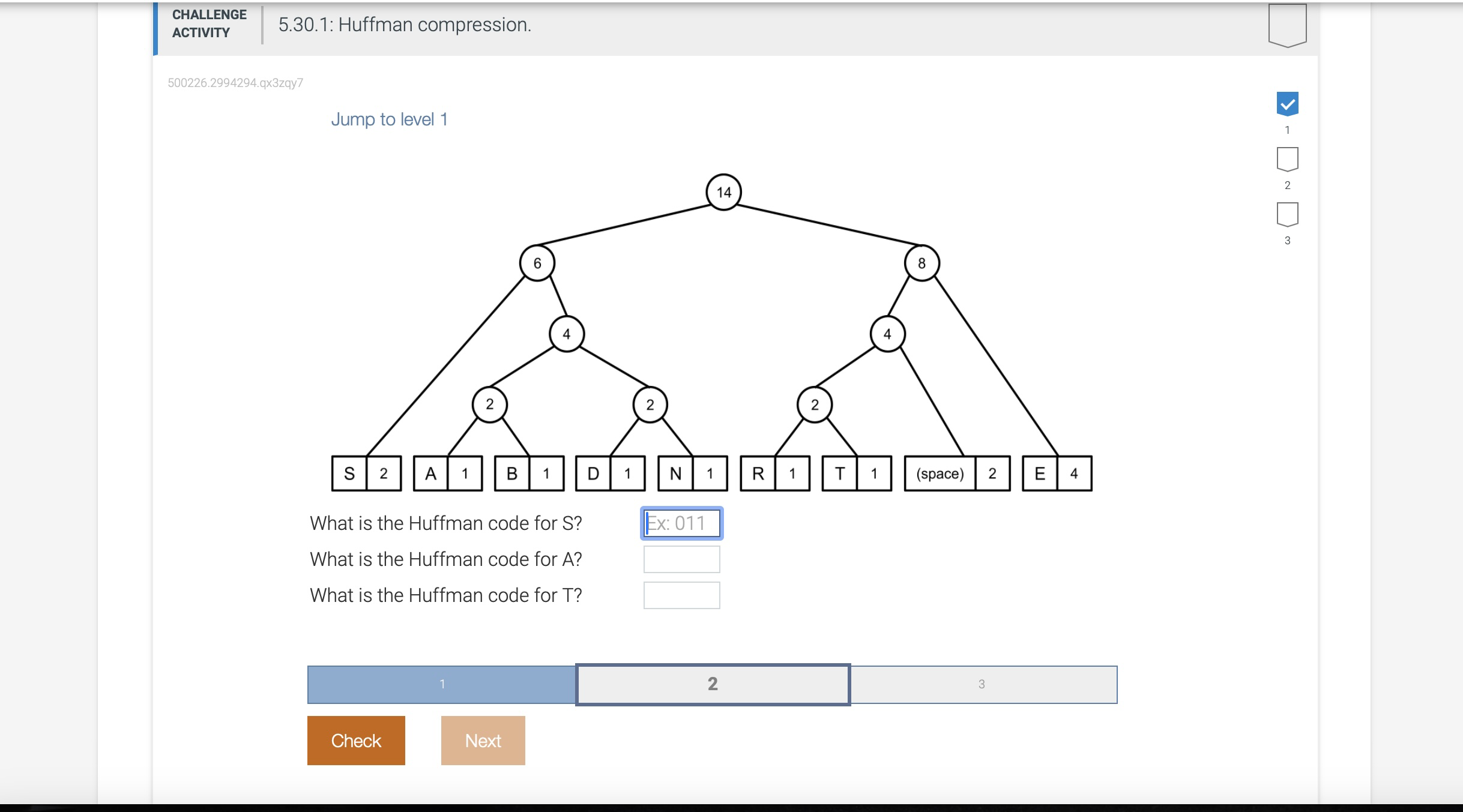Click the activity completion badge in the header

point(1287,25)
